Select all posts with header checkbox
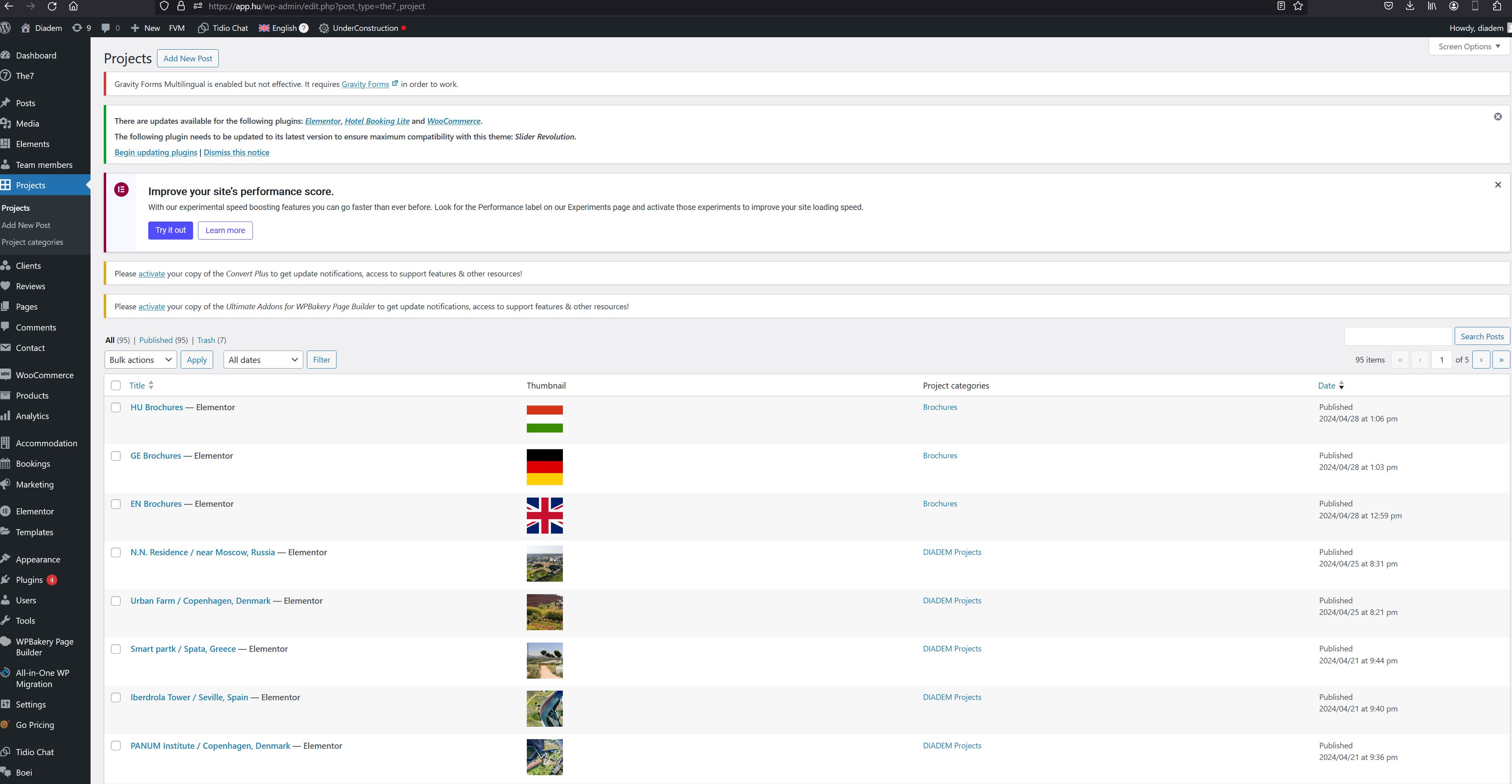This screenshot has height=784, width=1512. (x=116, y=385)
